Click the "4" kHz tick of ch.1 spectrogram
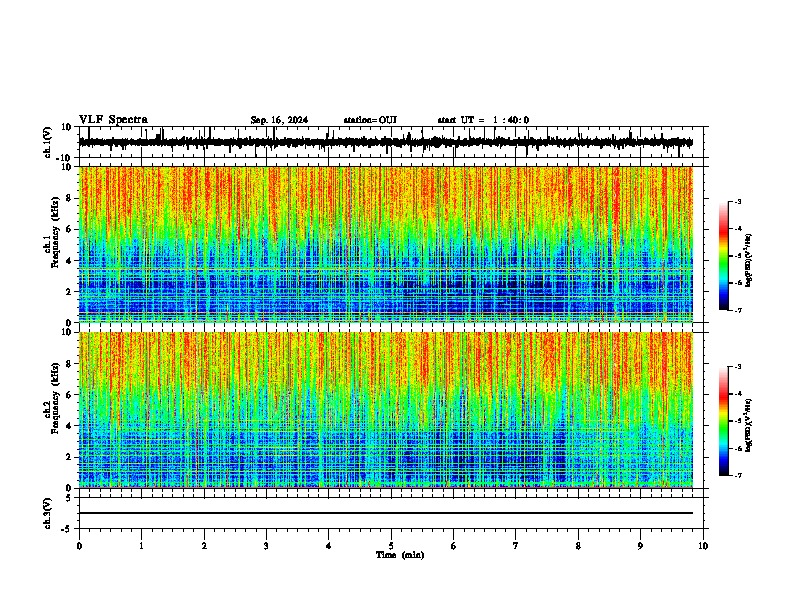 coord(70,261)
